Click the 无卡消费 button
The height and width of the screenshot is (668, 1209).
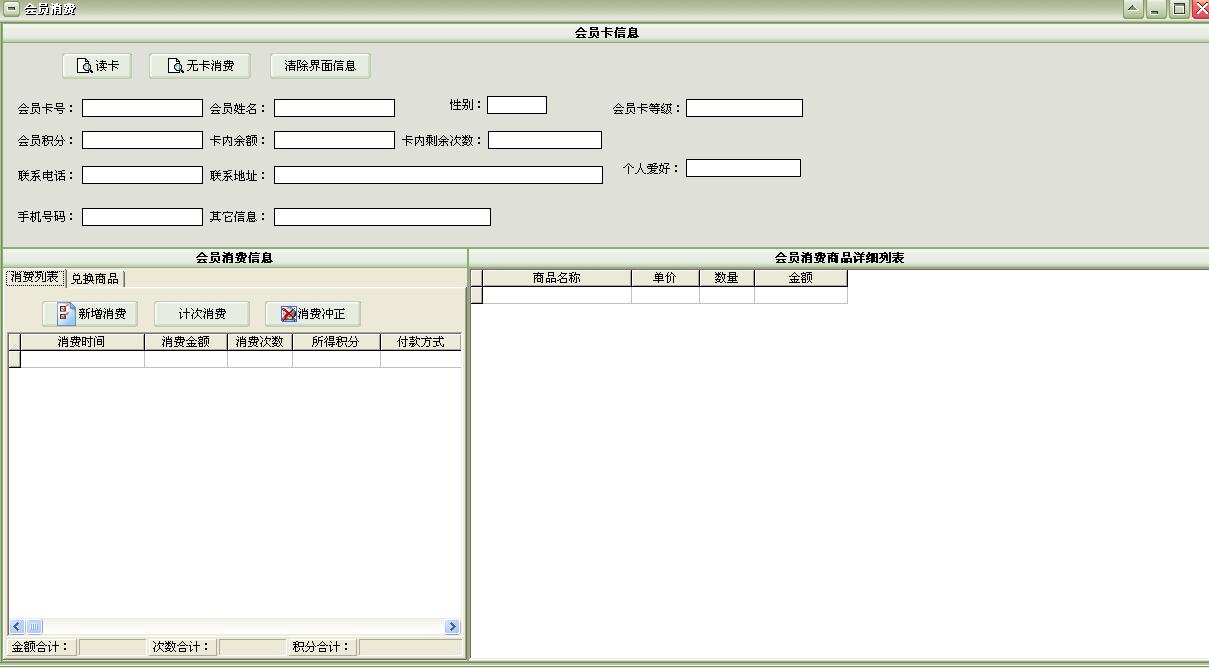(x=199, y=66)
